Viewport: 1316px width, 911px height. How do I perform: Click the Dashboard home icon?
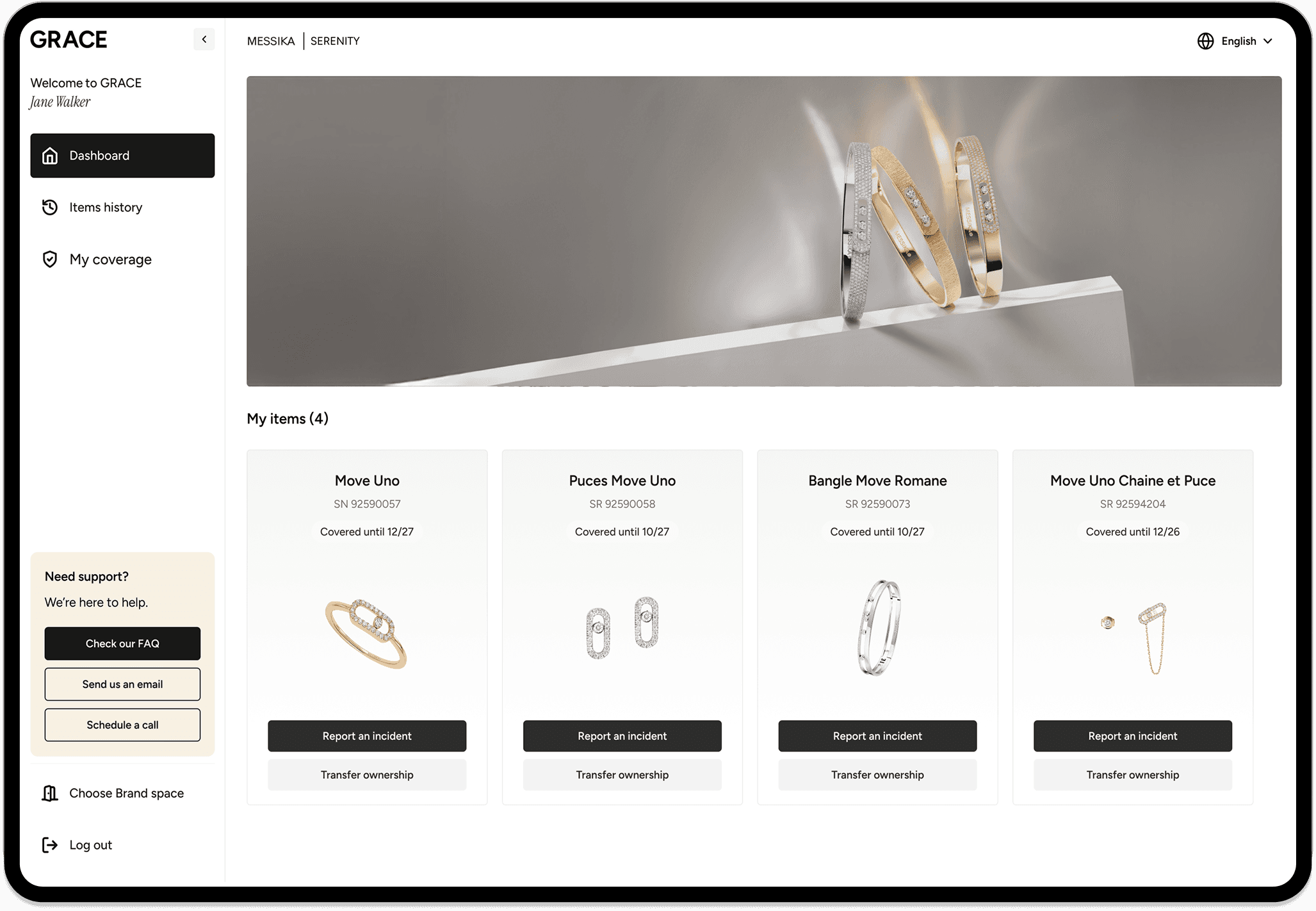[x=50, y=156]
